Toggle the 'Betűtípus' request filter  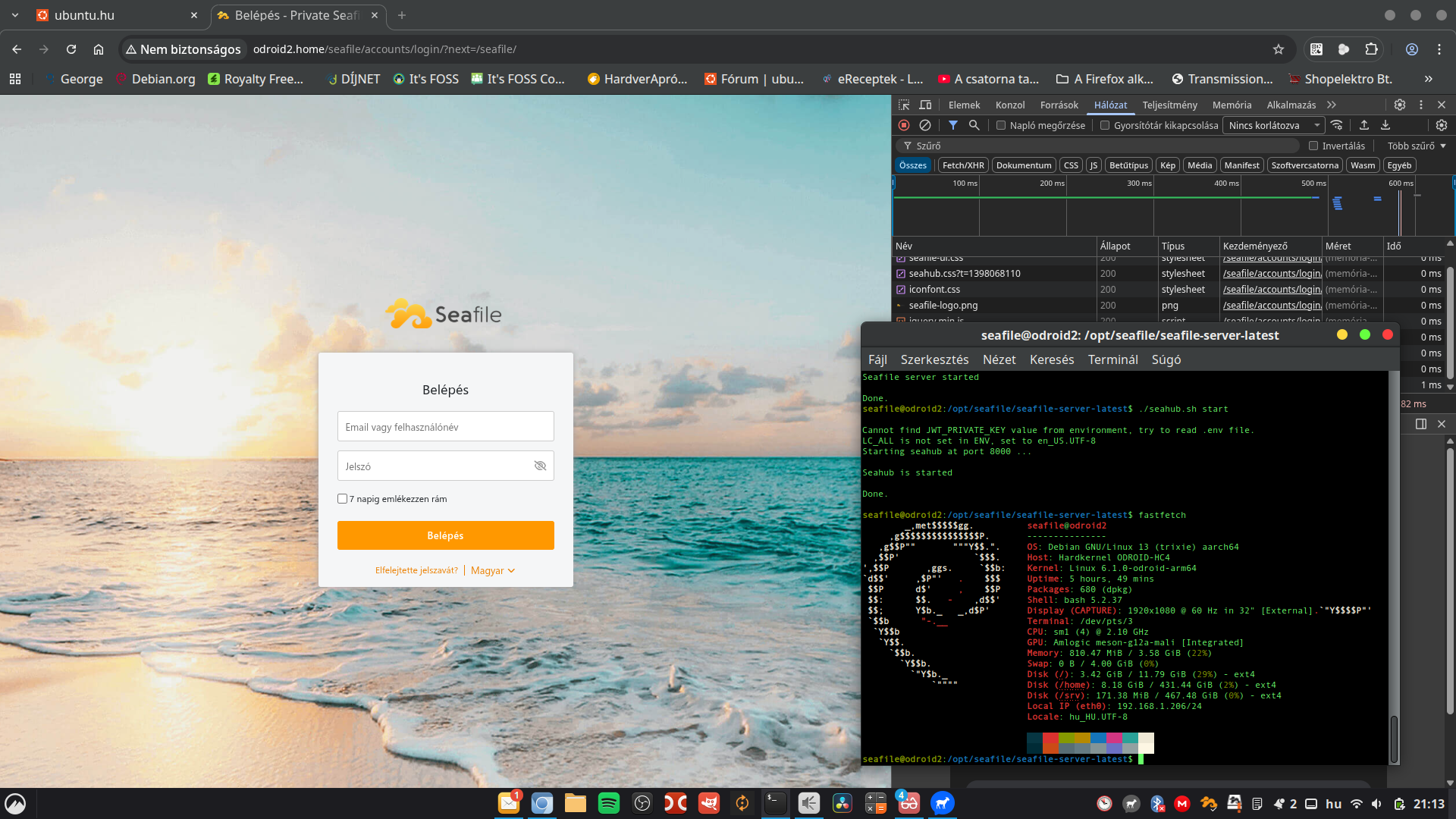1128,165
